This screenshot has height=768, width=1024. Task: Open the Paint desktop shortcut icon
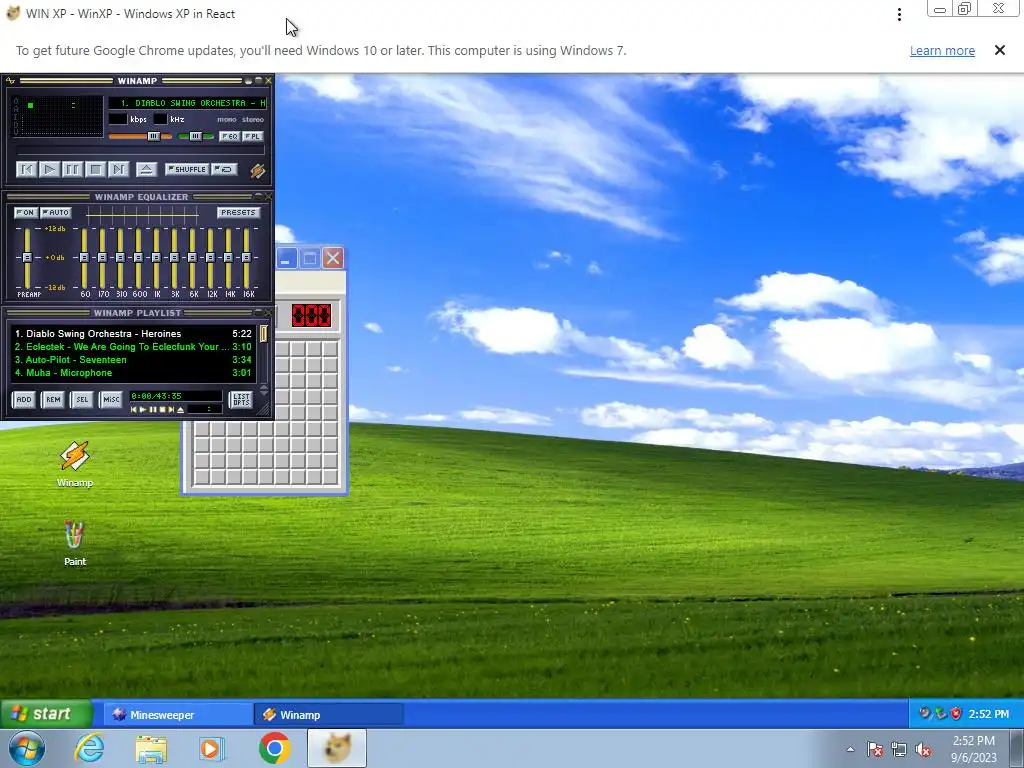click(74, 543)
